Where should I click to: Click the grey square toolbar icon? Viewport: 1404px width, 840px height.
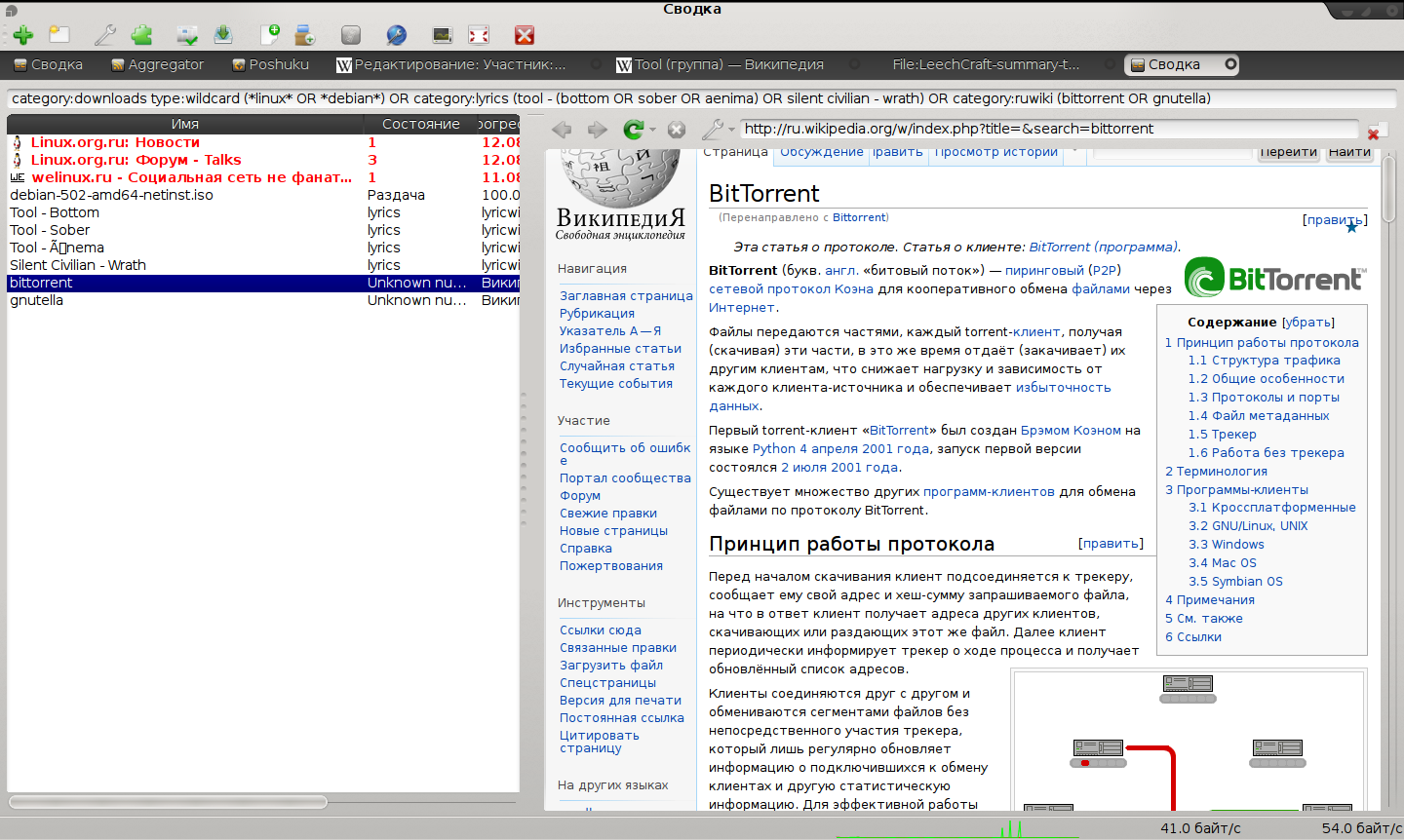[x=351, y=35]
